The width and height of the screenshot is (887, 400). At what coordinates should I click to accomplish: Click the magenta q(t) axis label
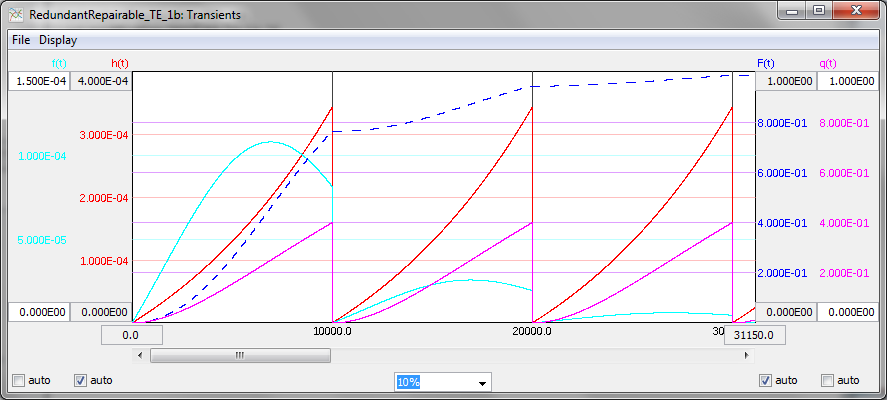[x=828, y=63]
